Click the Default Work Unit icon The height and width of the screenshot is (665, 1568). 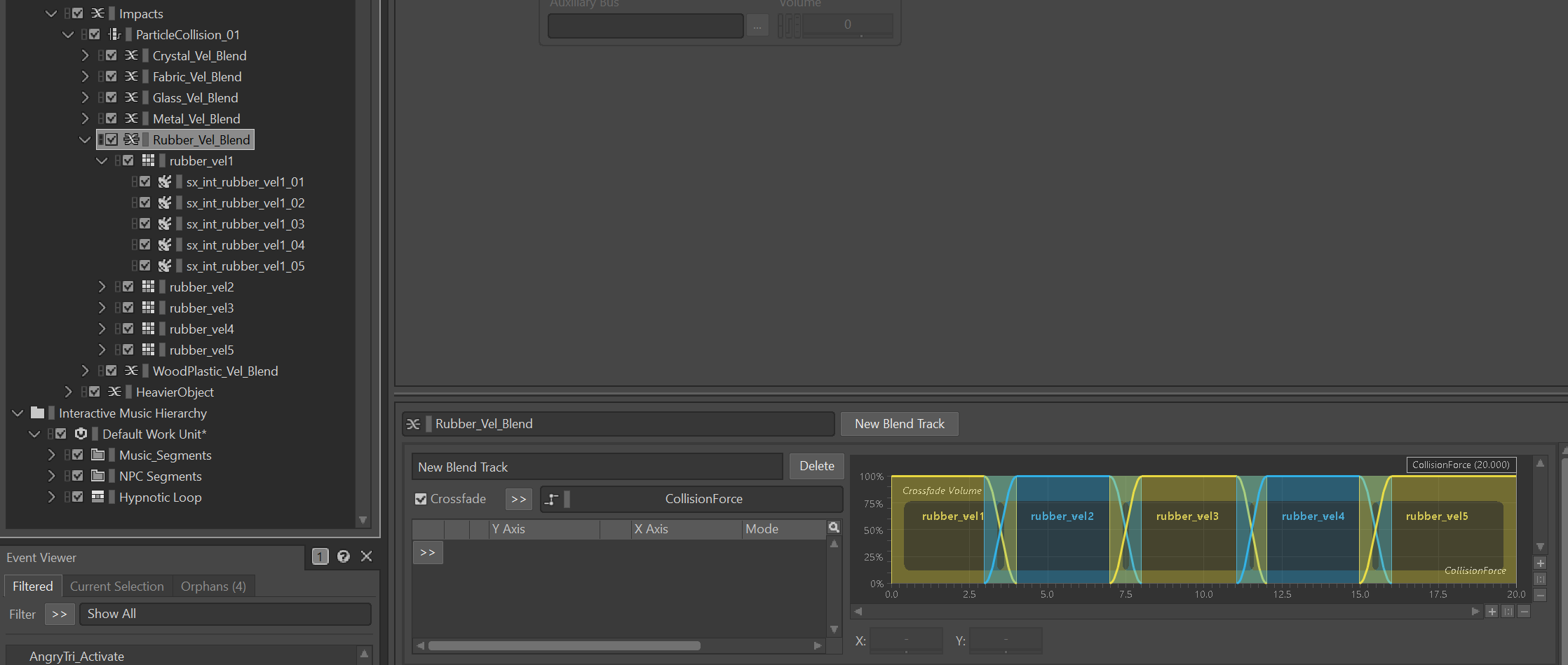pyautogui.click(x=81, y=434)
